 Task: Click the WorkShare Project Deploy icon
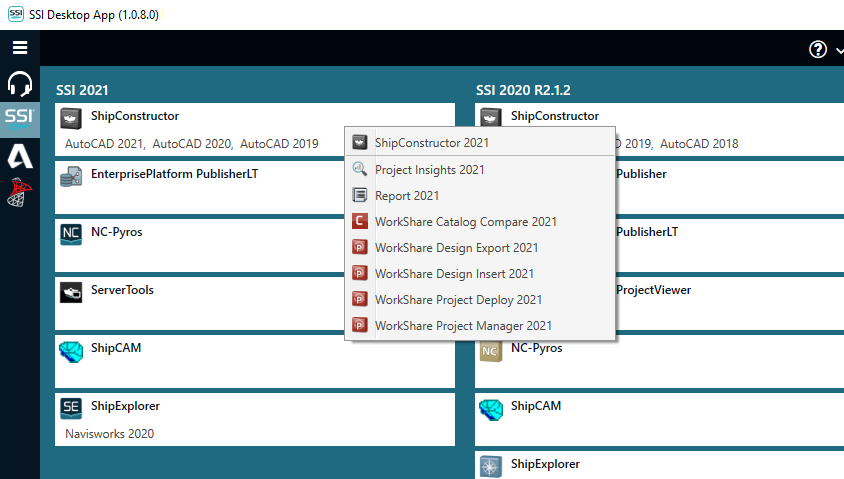coord(360,299)
